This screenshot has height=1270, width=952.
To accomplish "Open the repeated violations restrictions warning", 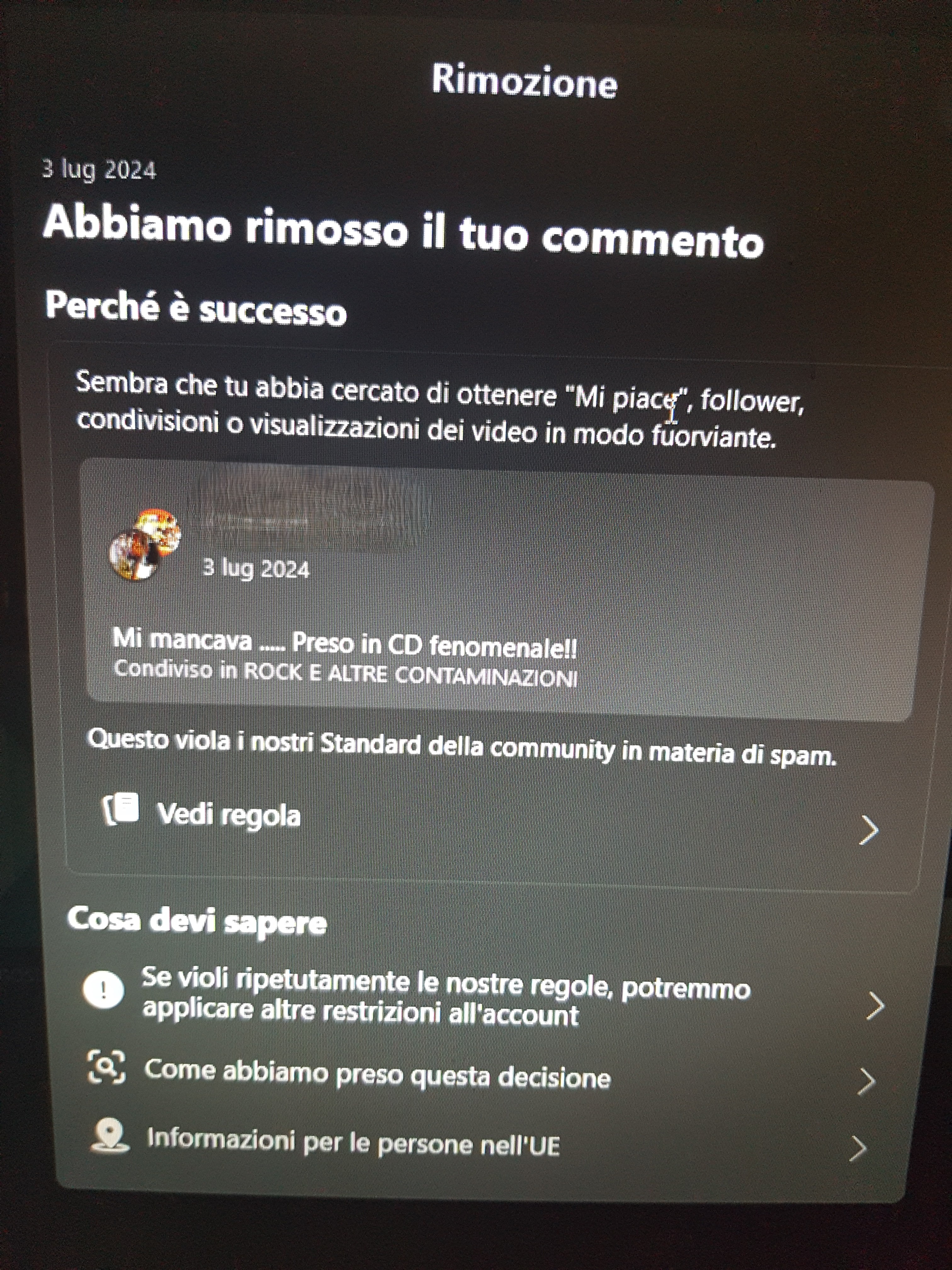I will click(x=446, y=997).
